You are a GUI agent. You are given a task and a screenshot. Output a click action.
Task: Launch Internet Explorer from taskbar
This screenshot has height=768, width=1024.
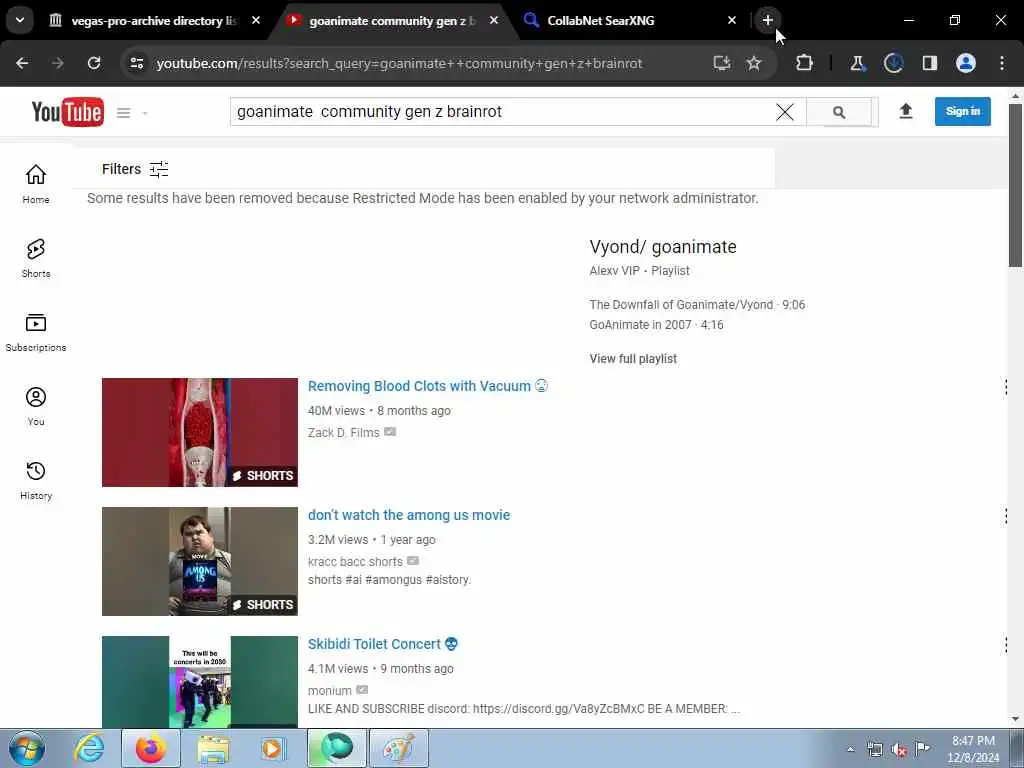click(89, 748)
